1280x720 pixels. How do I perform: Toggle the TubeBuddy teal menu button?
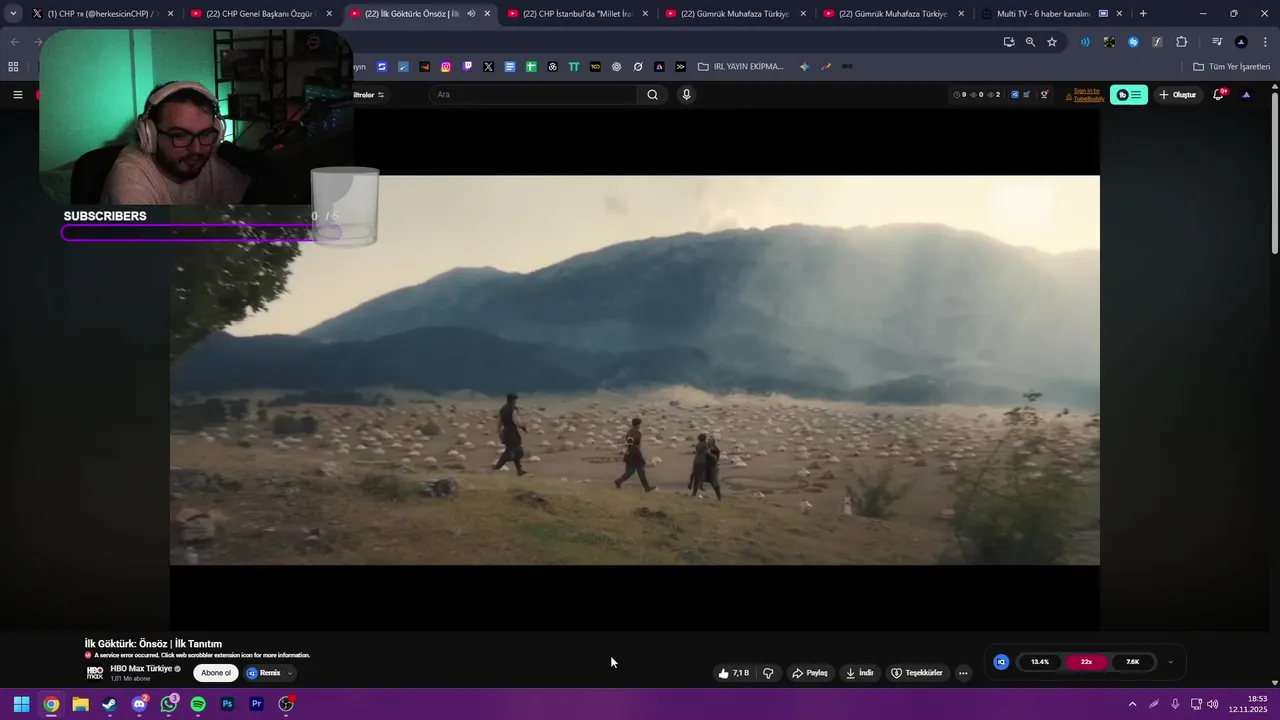[x=1129, y=95]
